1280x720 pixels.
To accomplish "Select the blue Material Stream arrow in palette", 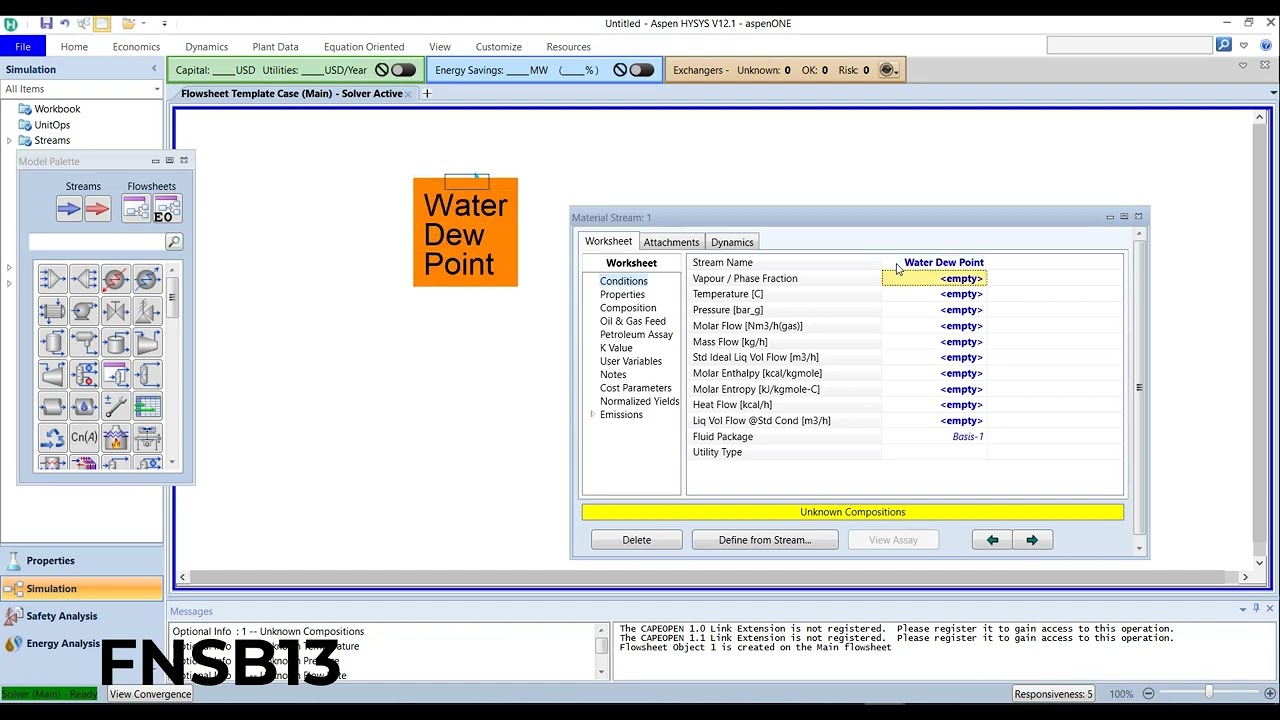I will (69, 208).
